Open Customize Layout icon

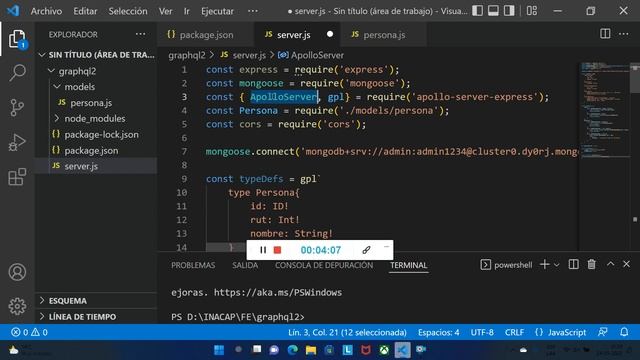532,11
